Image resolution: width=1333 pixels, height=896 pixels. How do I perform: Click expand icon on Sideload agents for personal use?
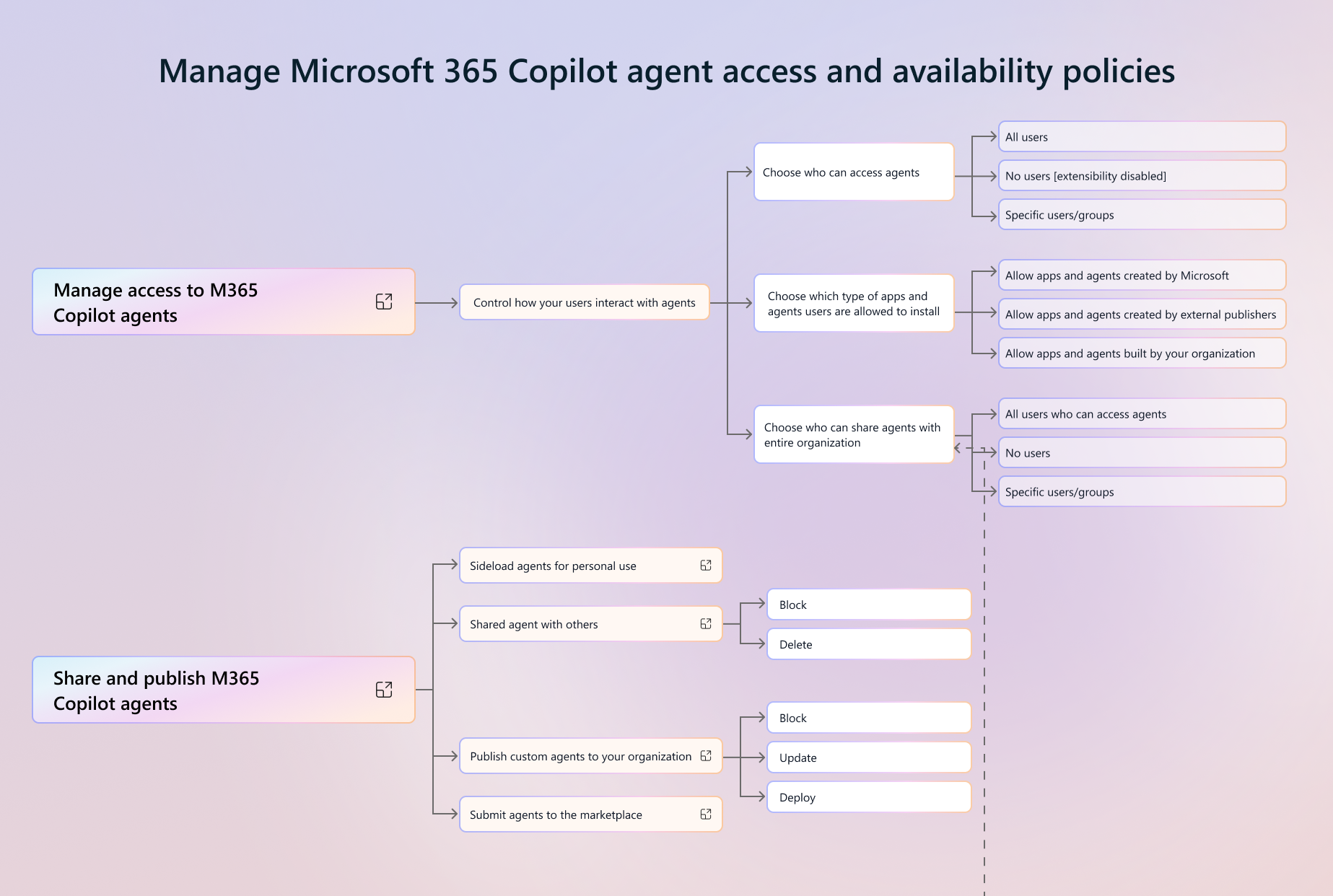[706, 566]
